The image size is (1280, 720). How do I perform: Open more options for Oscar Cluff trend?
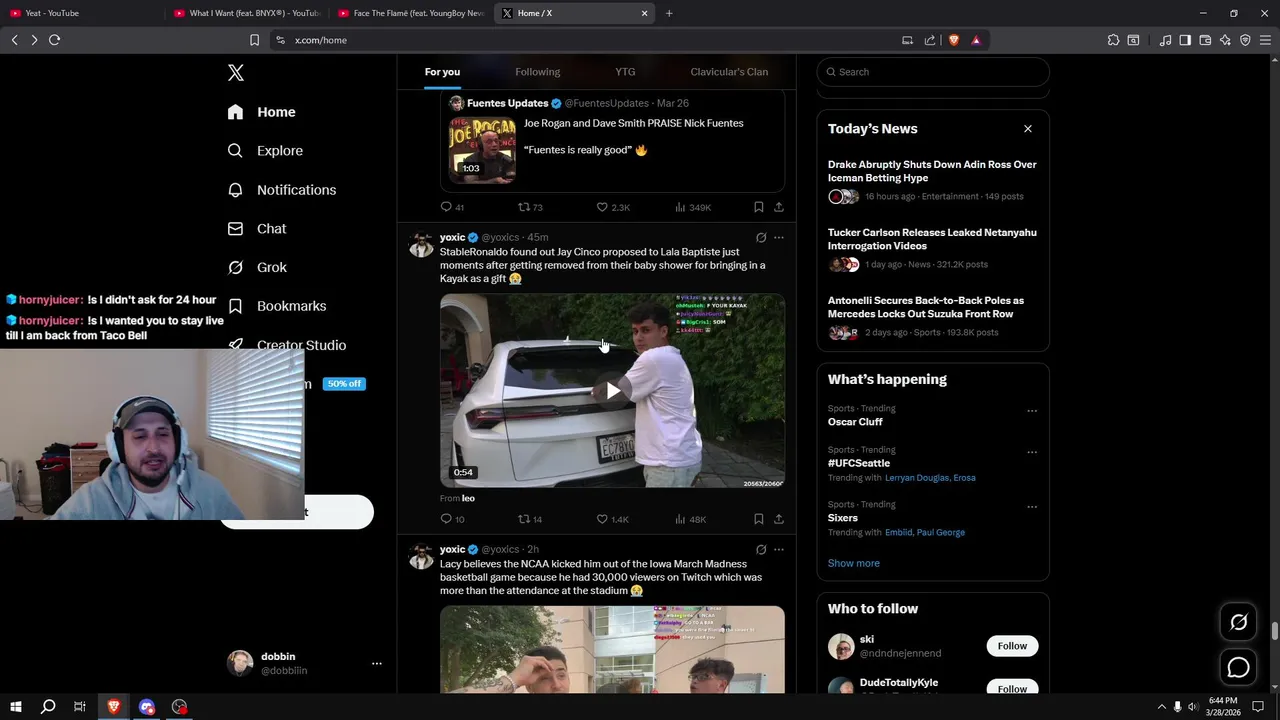[x=1032, y=411]
